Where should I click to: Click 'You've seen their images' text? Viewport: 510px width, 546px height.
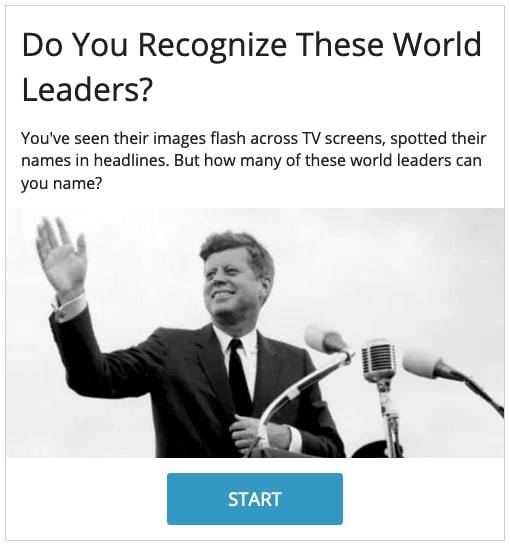pos(113,138)
